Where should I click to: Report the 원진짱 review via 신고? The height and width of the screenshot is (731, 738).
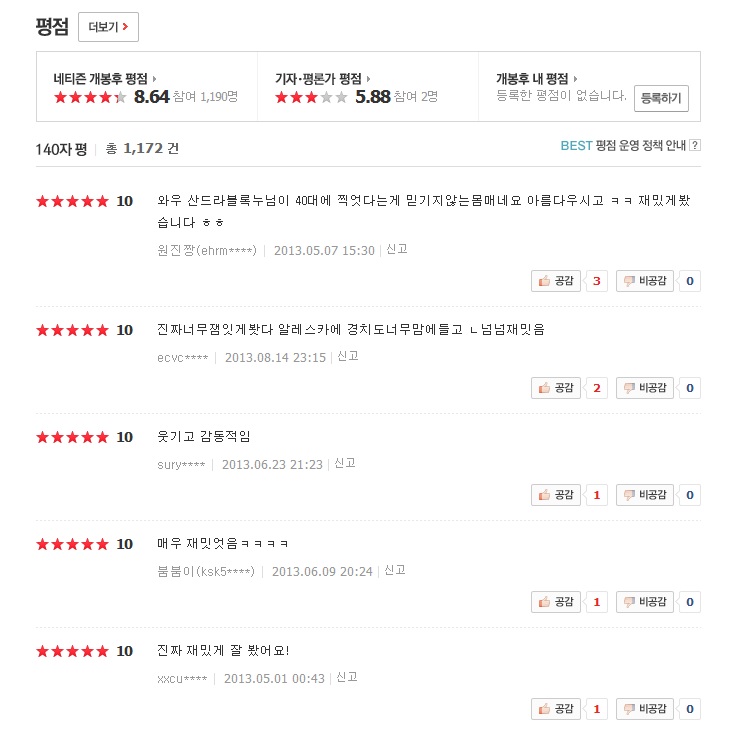point(397,250)
